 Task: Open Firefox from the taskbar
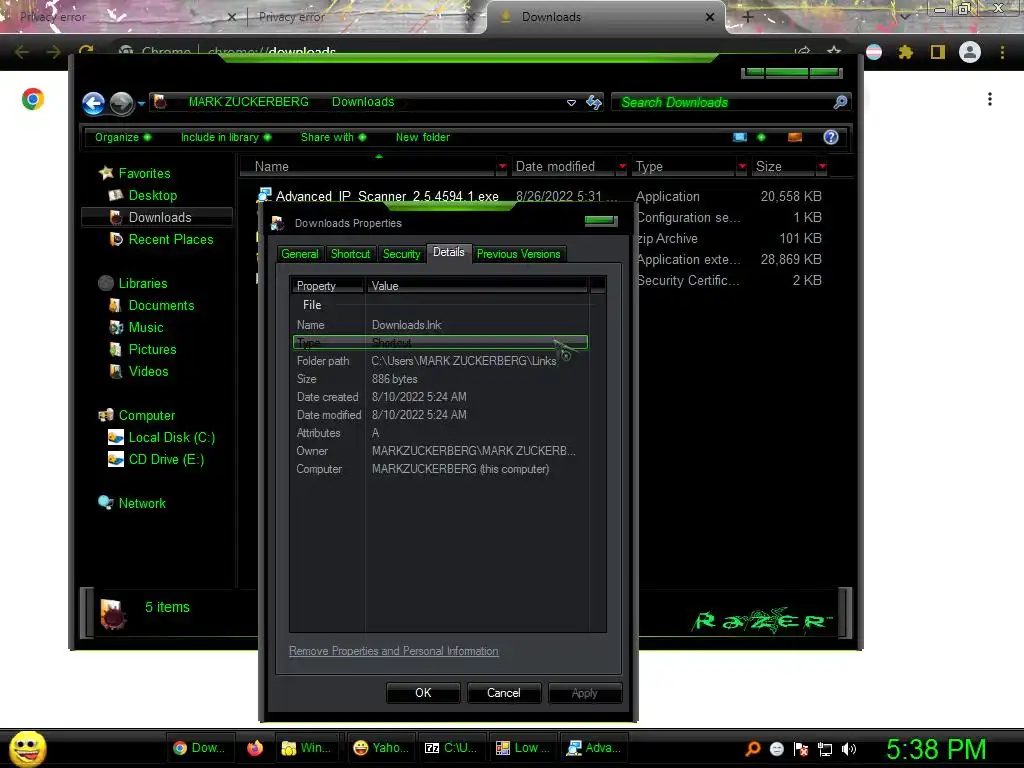click(x=255, y=748)
